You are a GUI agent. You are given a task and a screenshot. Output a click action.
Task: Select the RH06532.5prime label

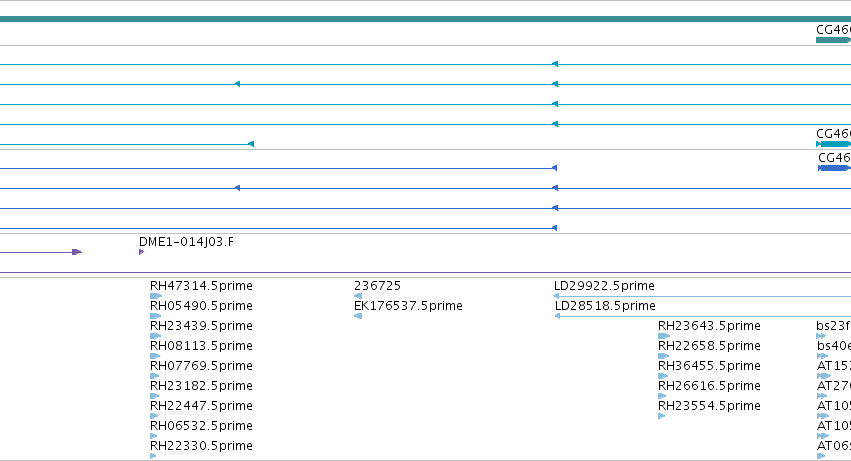(201, 425)
